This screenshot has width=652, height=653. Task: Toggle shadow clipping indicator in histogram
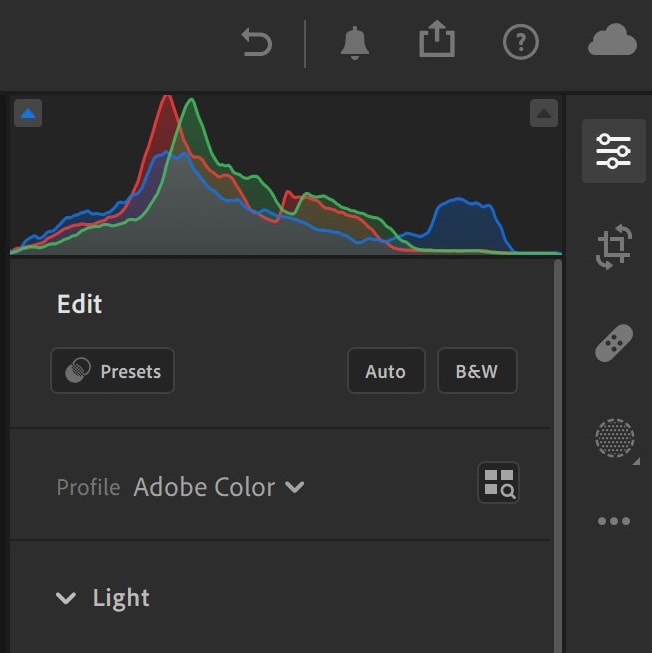tap(28, 113)
